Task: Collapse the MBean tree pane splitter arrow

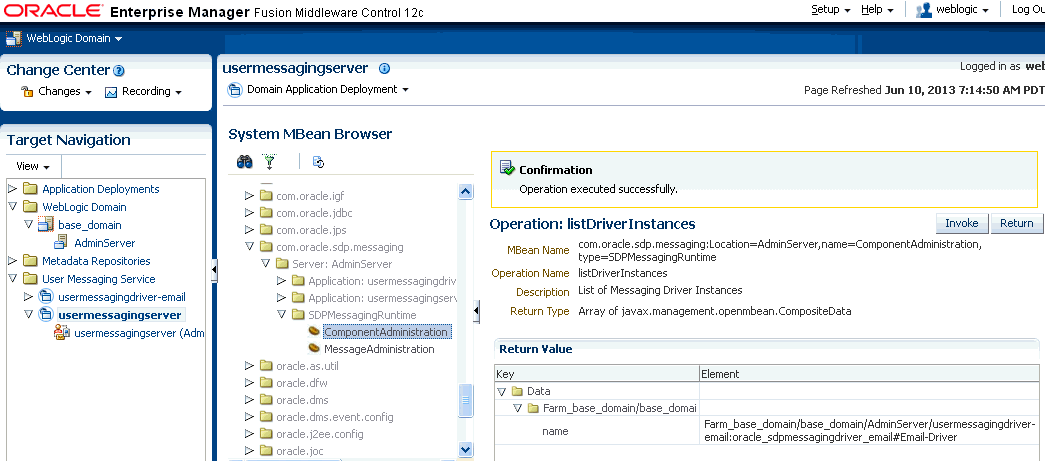Action: coord(477,311)
